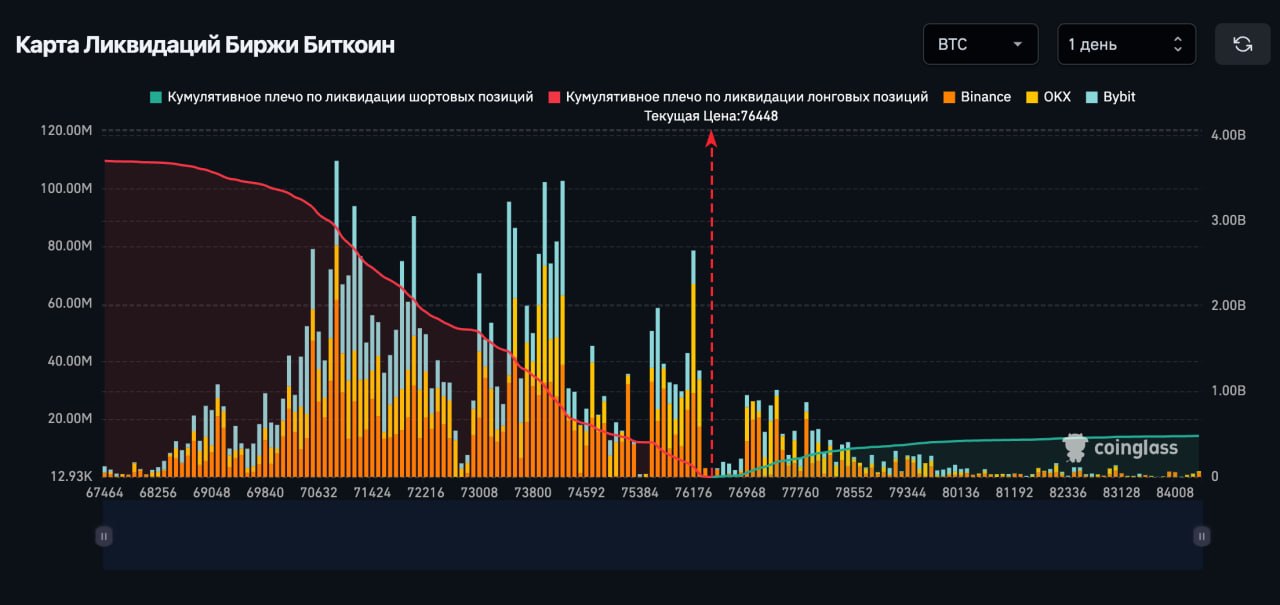Toggle Bybit series in the legend
This screenshot has width=1280, height=605.
click(1111, 97)
